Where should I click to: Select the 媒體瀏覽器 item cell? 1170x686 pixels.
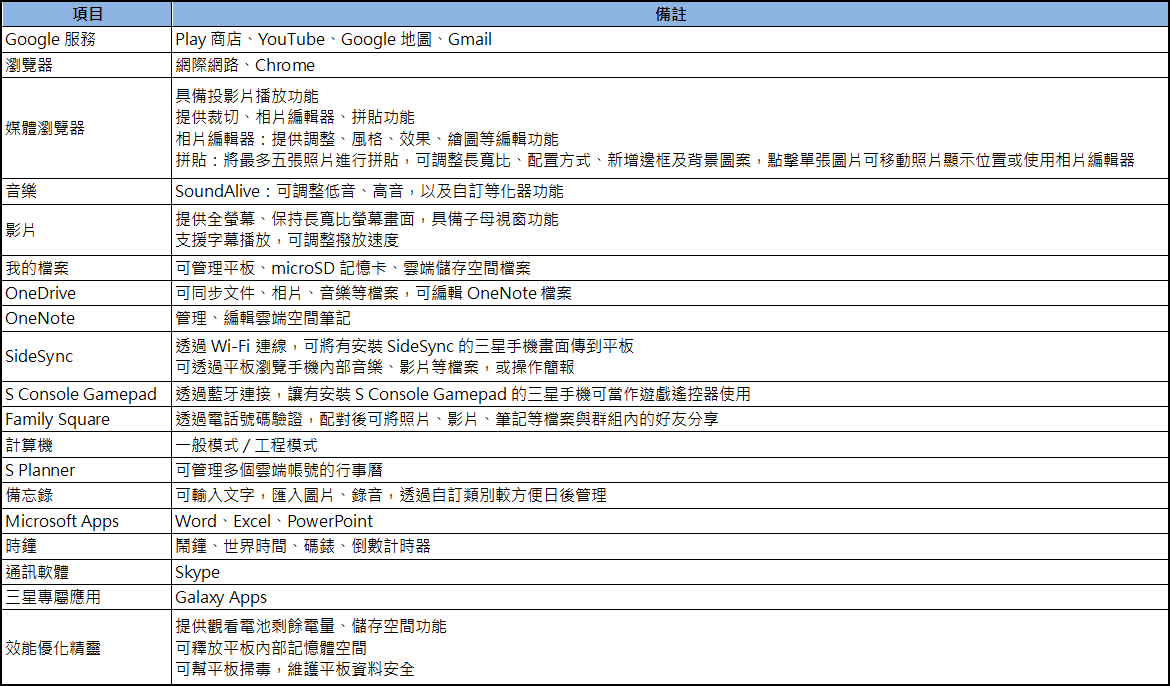pos(87,128)
